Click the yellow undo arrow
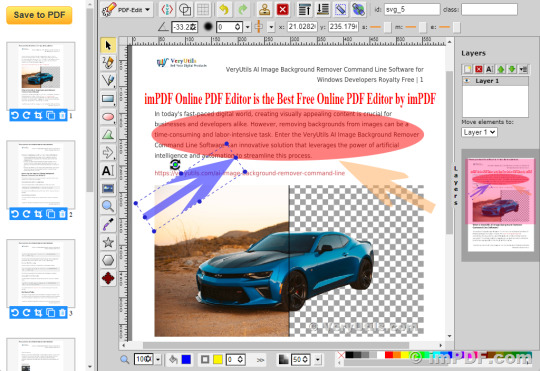Image resolution: width=540 pixels, height=371 pixels. coord(224,9)
